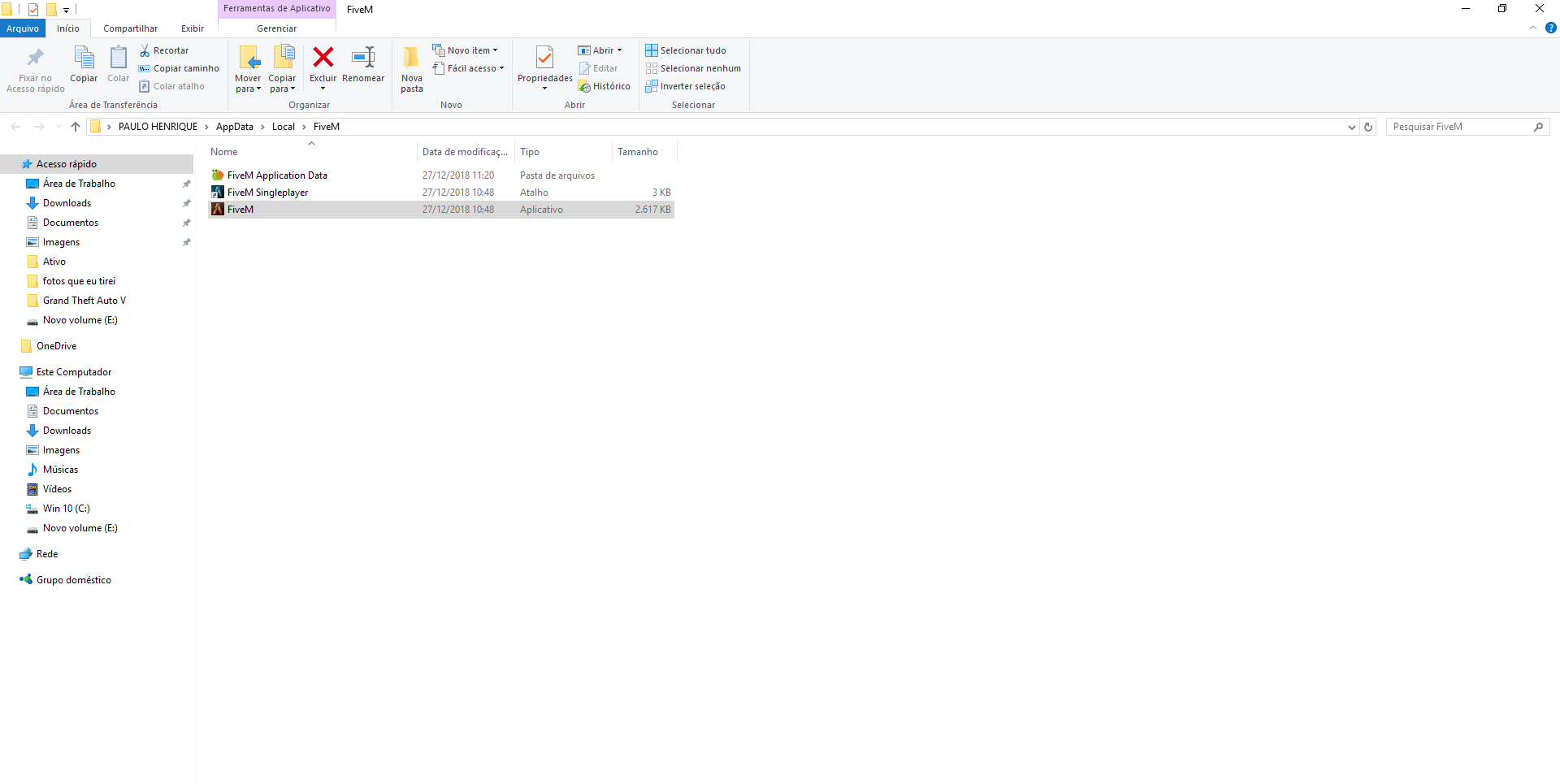Click the Mover para folder icon
The height and width of the screenshot is (784, 1560).
pyautogui.click(x=249, y=57)
